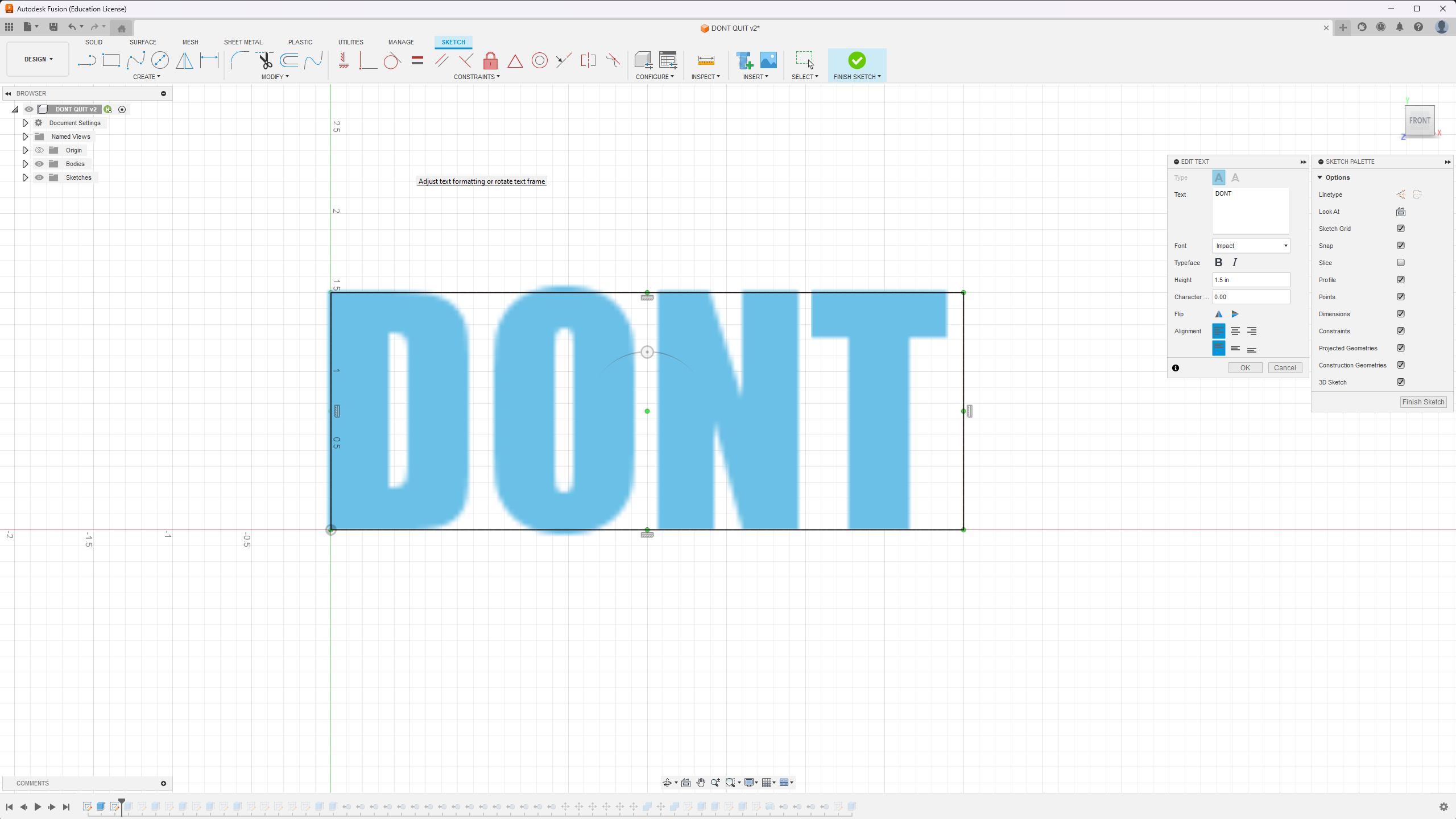Apply the Perpendicular constraint
Screen dimensions: 1456x819
click(x=466, y=60)
